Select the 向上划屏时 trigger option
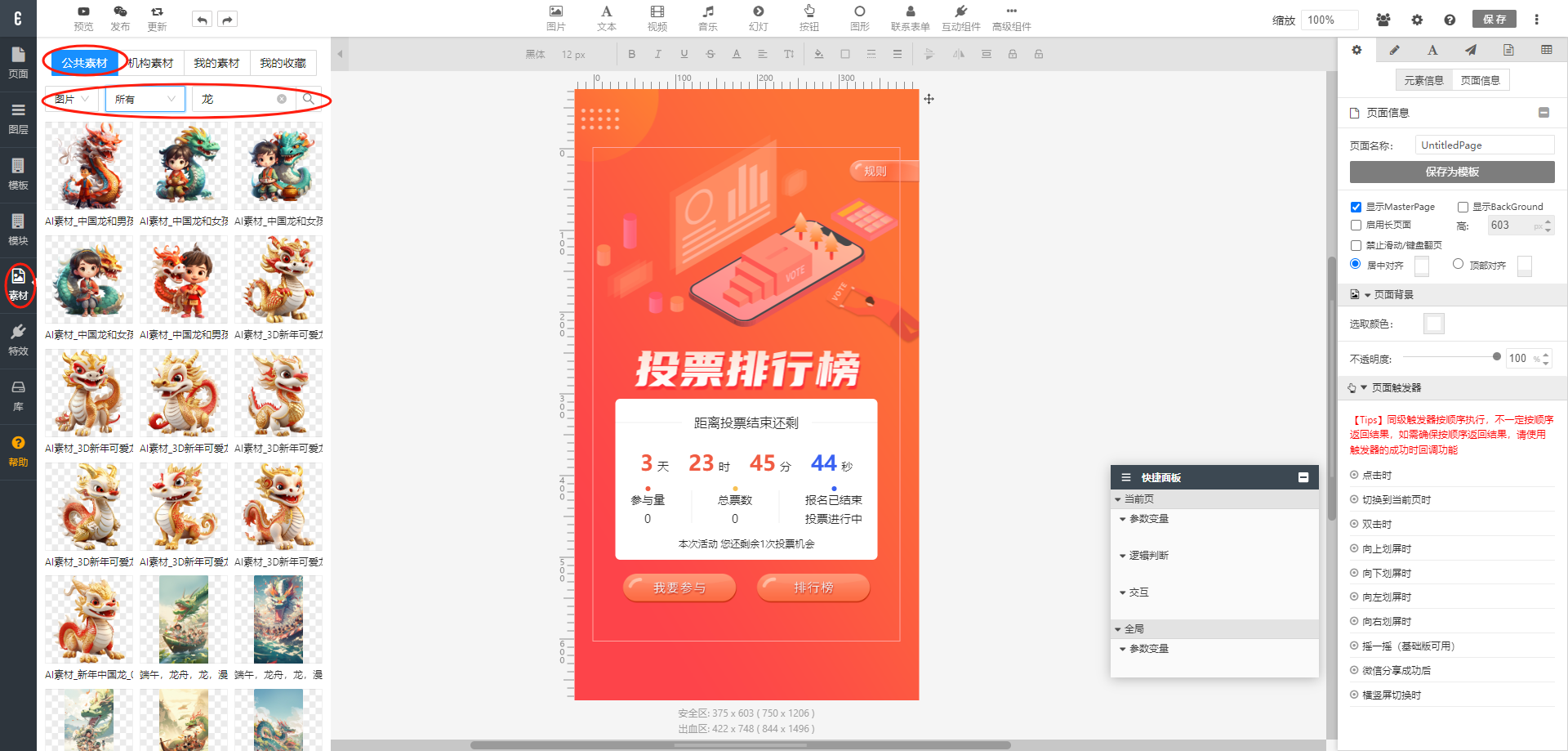 tap(1380, 548)
